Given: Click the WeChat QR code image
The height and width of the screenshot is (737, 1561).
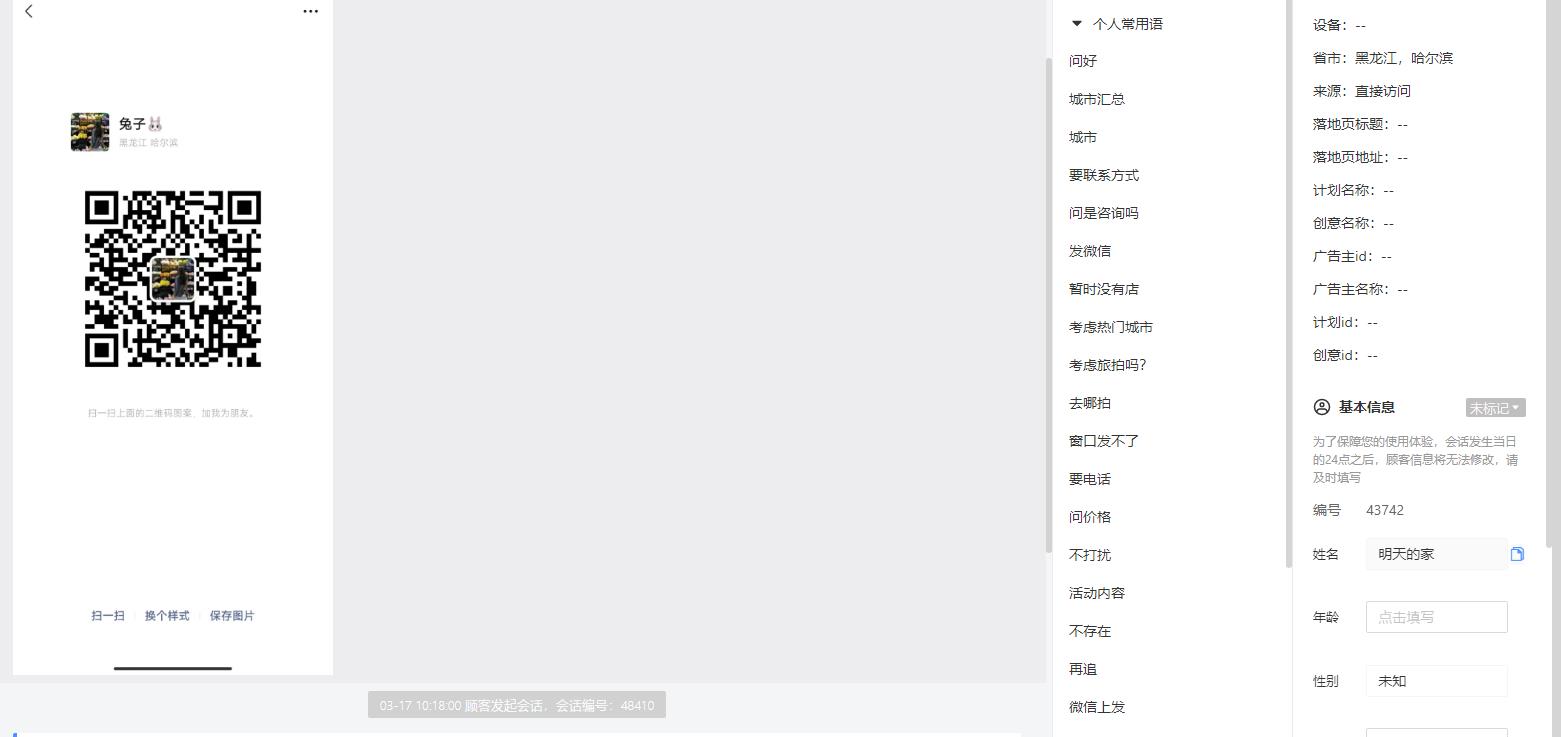Looking at the screenshot, I should point(173,279).
